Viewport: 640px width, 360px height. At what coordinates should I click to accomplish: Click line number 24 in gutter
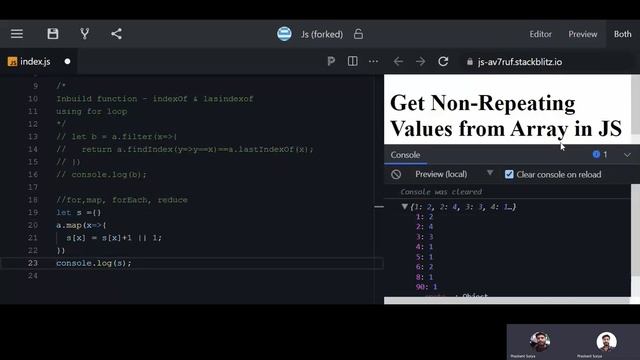coord(33,276)
